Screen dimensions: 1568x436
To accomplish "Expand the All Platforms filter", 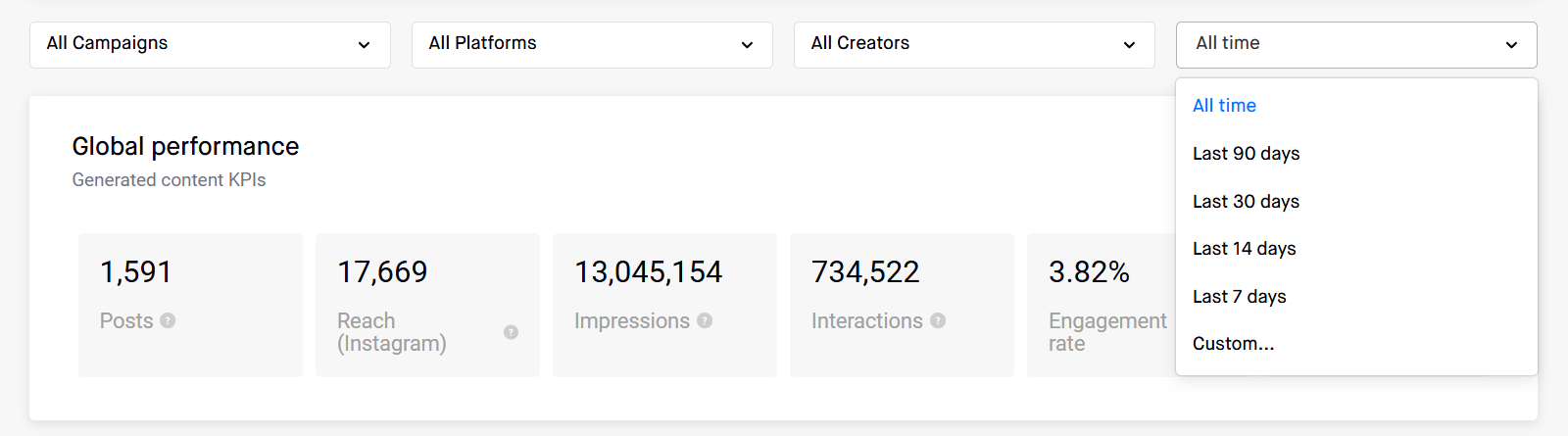I will tap(592, 44).
